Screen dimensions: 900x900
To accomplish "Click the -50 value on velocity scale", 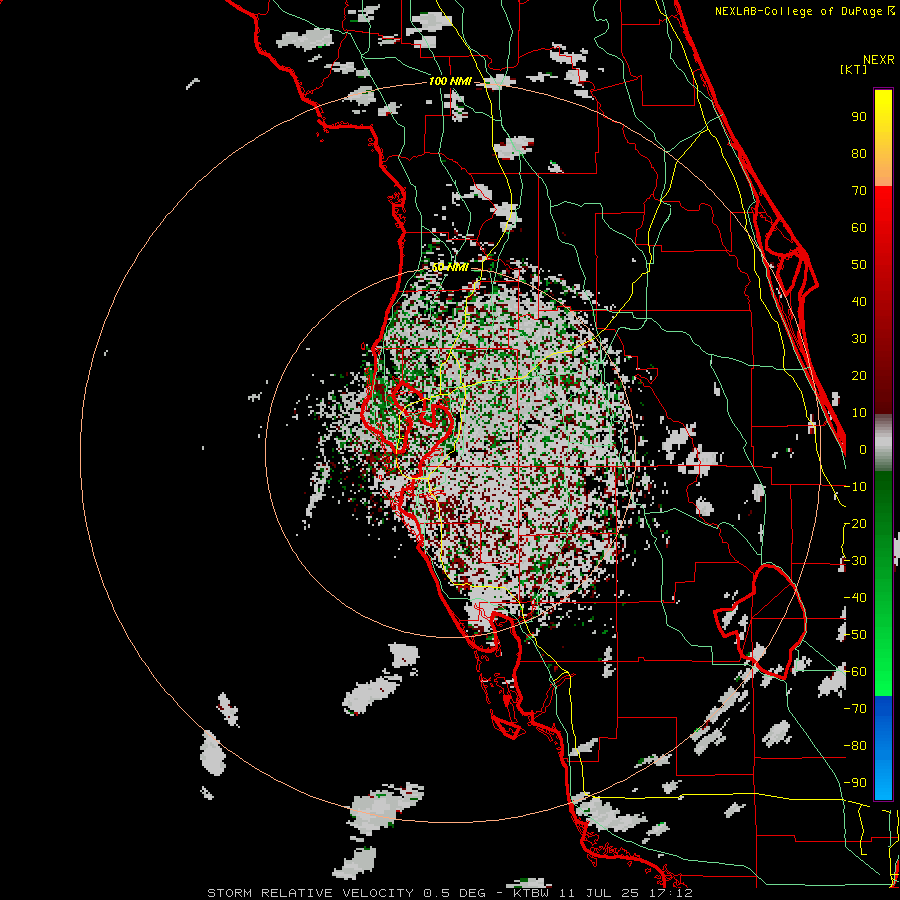I will pos(855,635).
